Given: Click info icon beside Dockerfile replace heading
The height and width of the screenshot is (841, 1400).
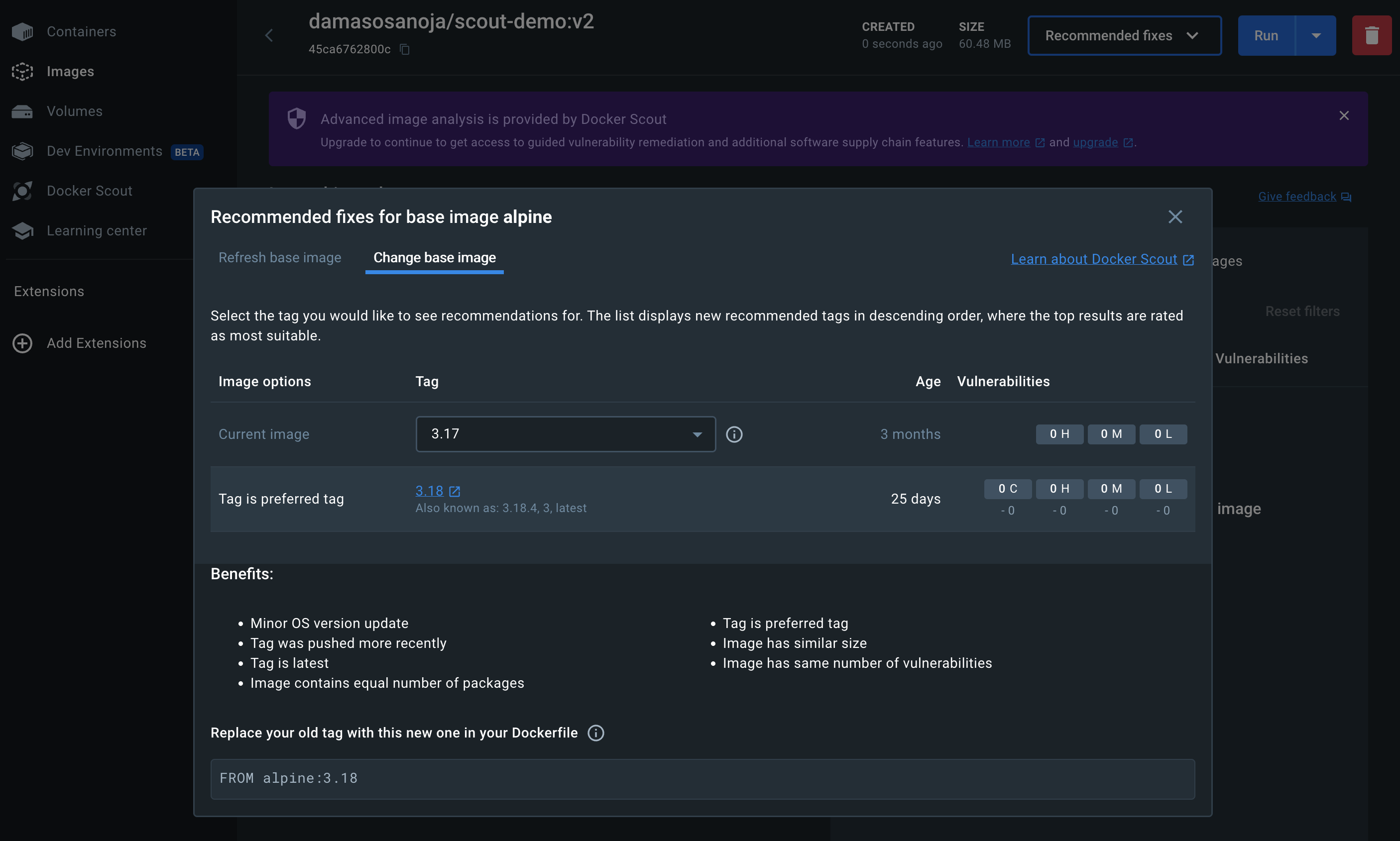Looking at the screenshot, I should (x=596, y=734).
